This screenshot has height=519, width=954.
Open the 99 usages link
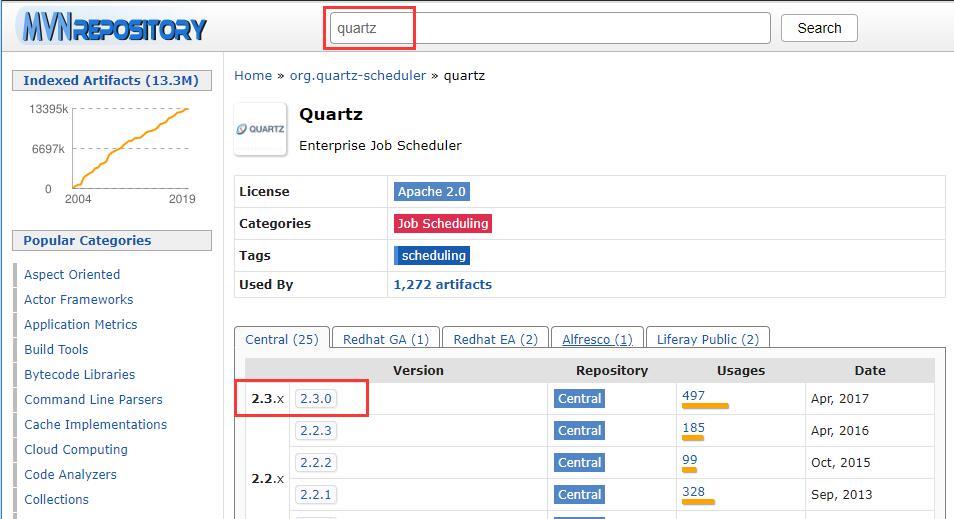tap(689, 459)
